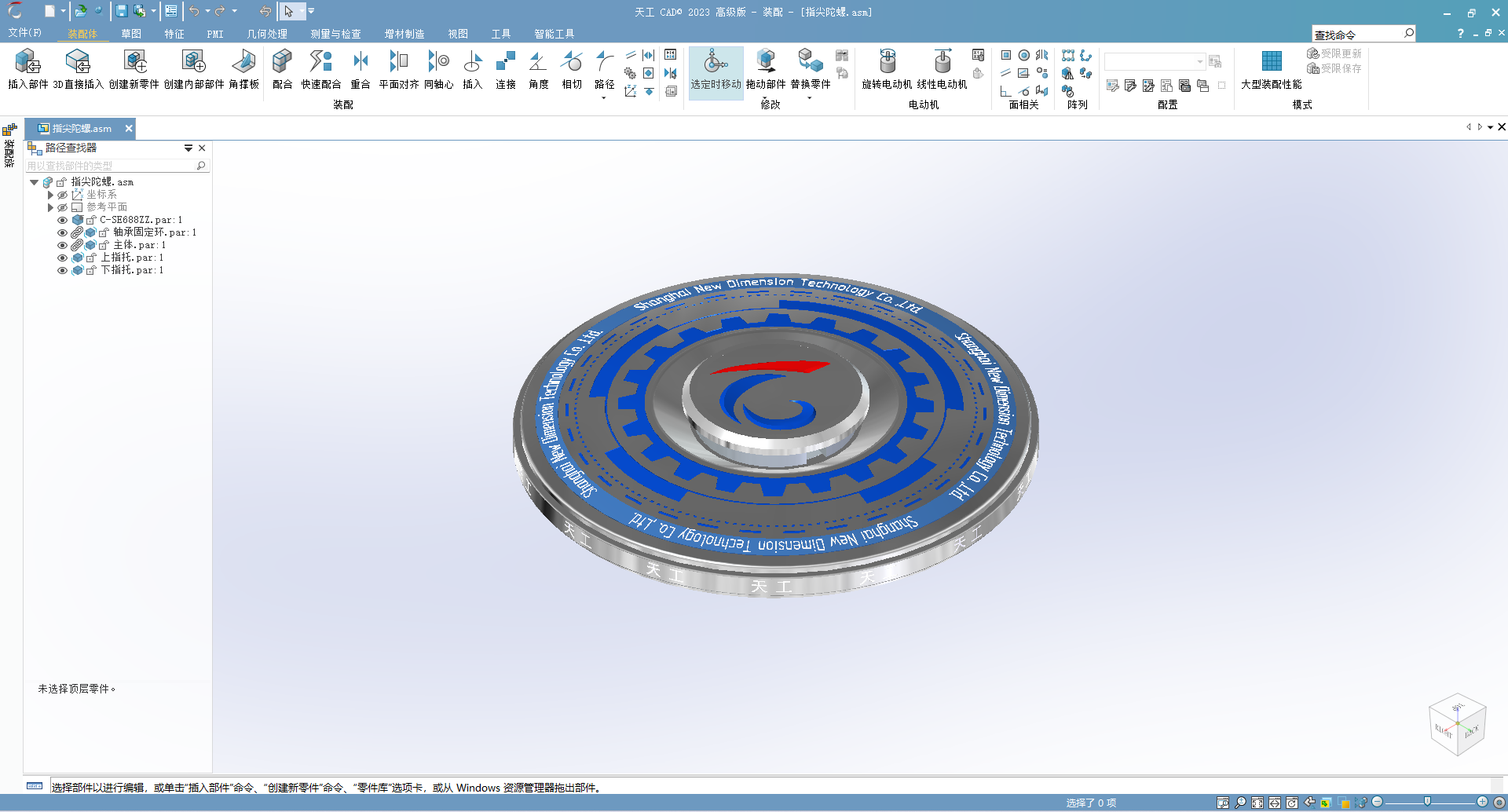Toggle visibility of 轴承固定环.par:1
The width and height of the screenshot is (1508, 812).
62,232
